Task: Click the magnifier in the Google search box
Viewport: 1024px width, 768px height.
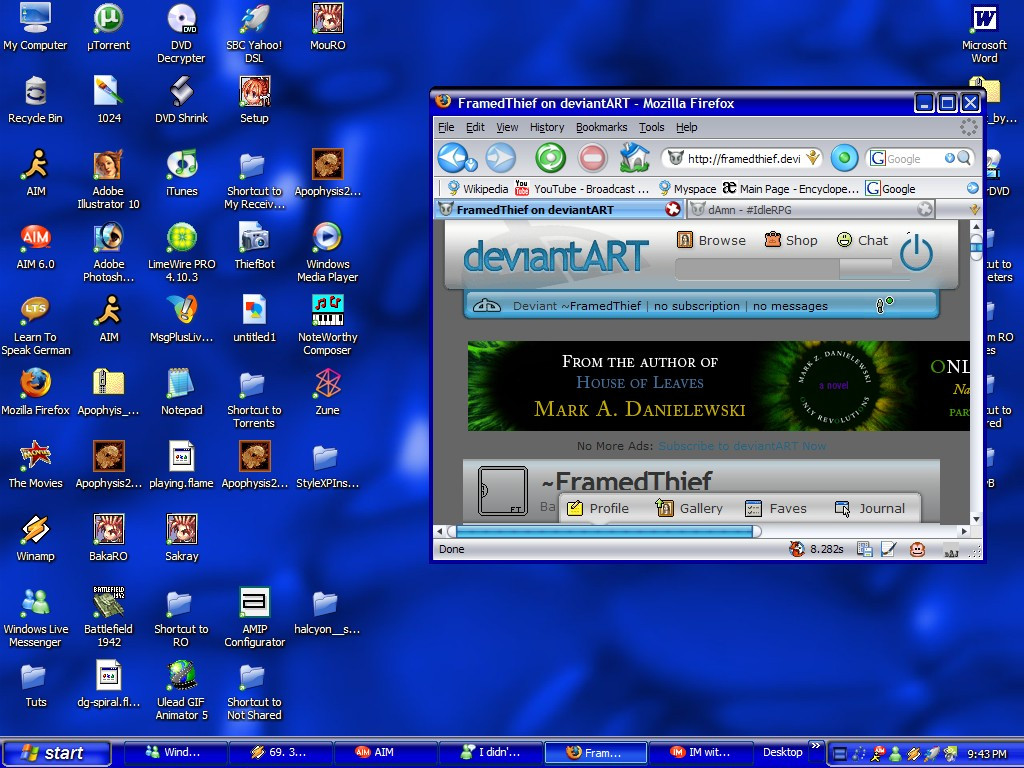Action: coord(963,158)
